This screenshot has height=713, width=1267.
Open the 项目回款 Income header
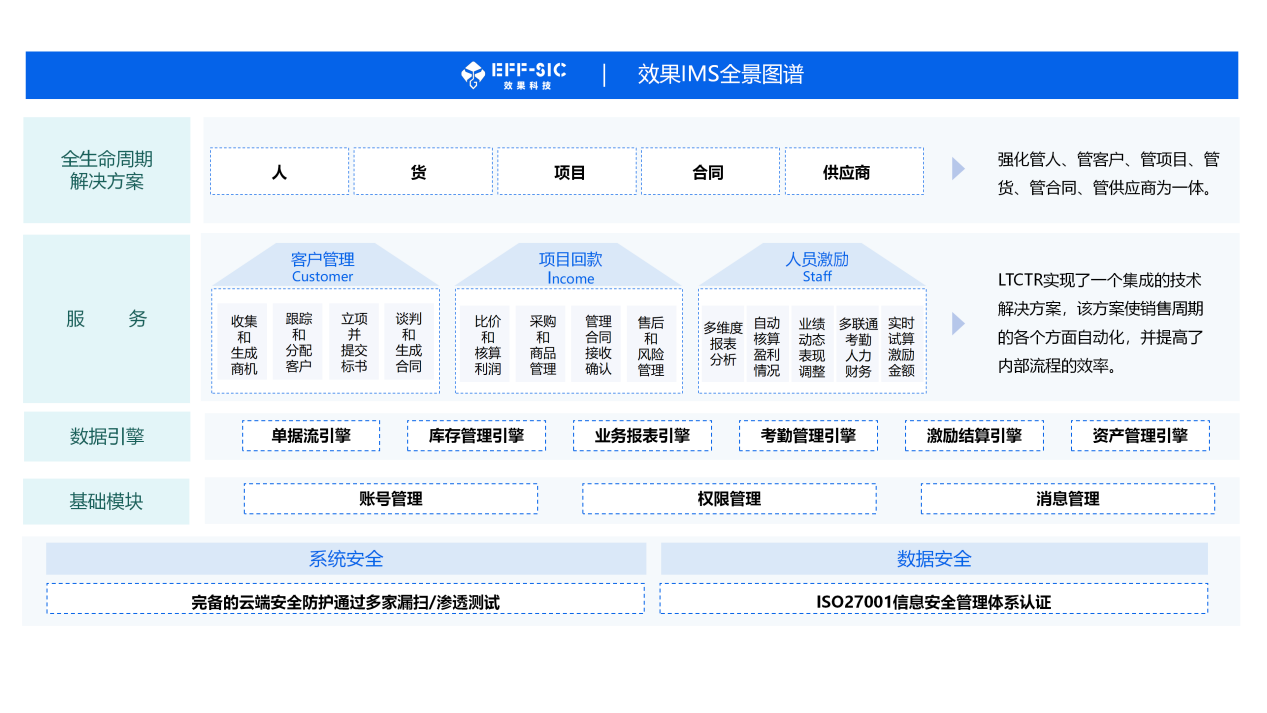pyautogui.click(x=570, y=267)
